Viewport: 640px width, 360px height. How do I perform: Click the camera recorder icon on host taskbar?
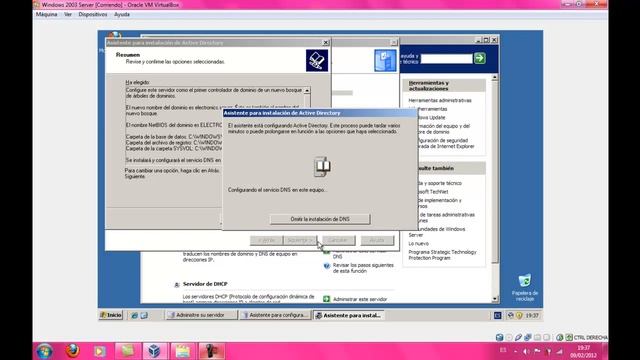click(x=211, y=351)
